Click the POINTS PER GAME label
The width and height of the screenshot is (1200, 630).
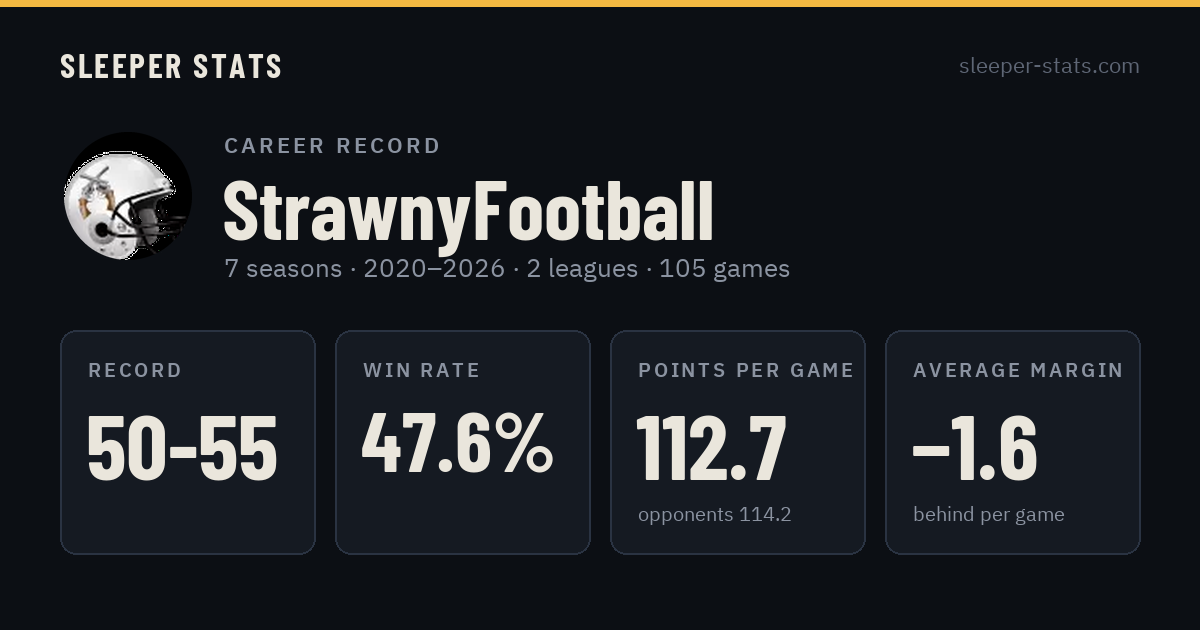tap(746, 371)
